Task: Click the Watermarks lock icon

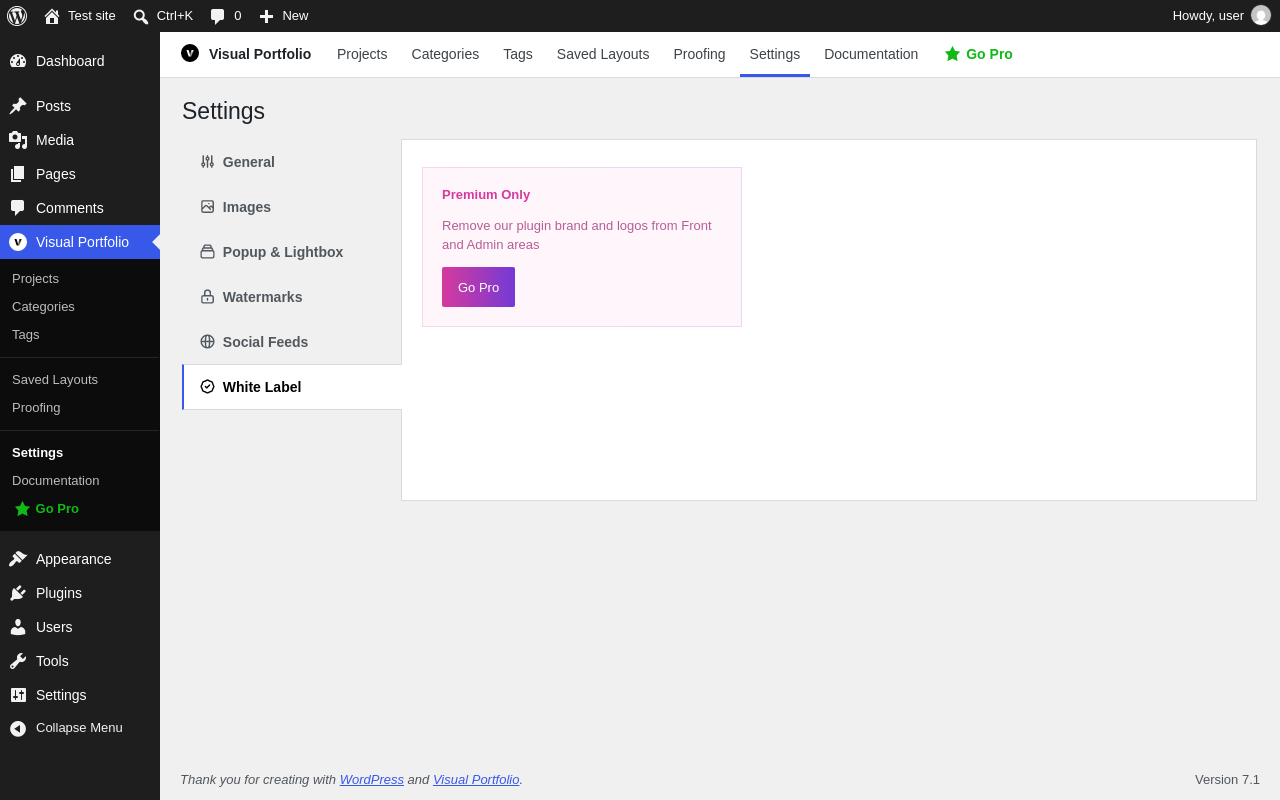Action: point(207,296)
